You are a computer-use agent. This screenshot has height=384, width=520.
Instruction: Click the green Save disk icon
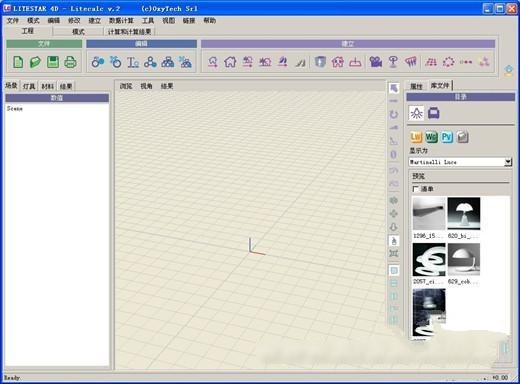53,62
